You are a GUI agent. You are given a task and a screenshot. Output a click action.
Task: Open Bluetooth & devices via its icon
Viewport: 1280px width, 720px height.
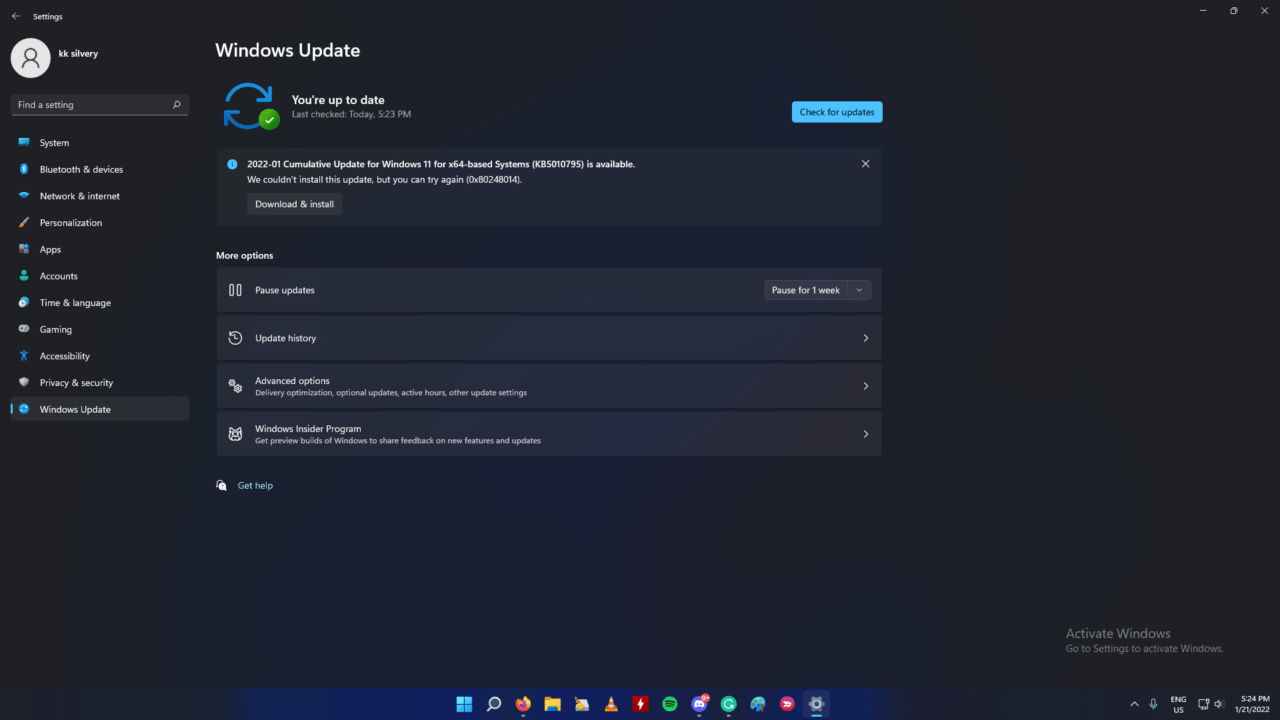[x=24, y=169]
